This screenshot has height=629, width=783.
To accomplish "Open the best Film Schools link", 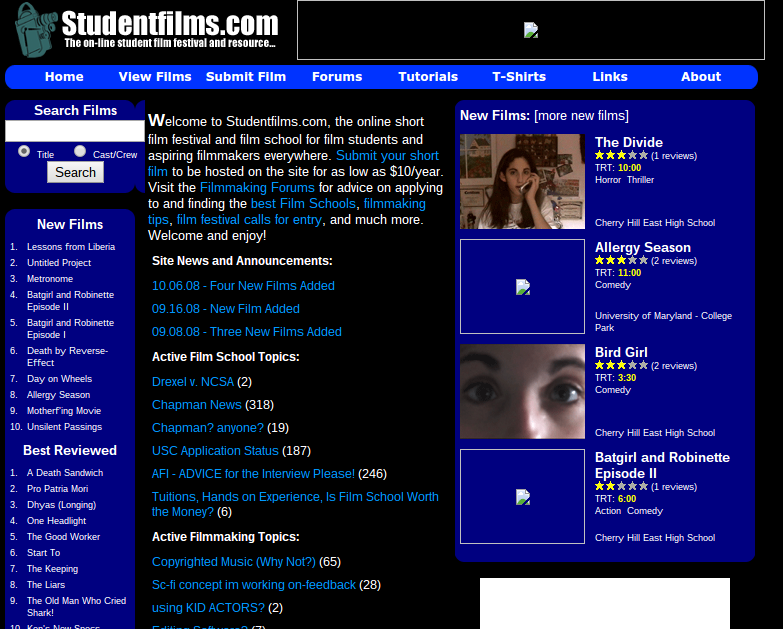I will (x=303, y=204).
